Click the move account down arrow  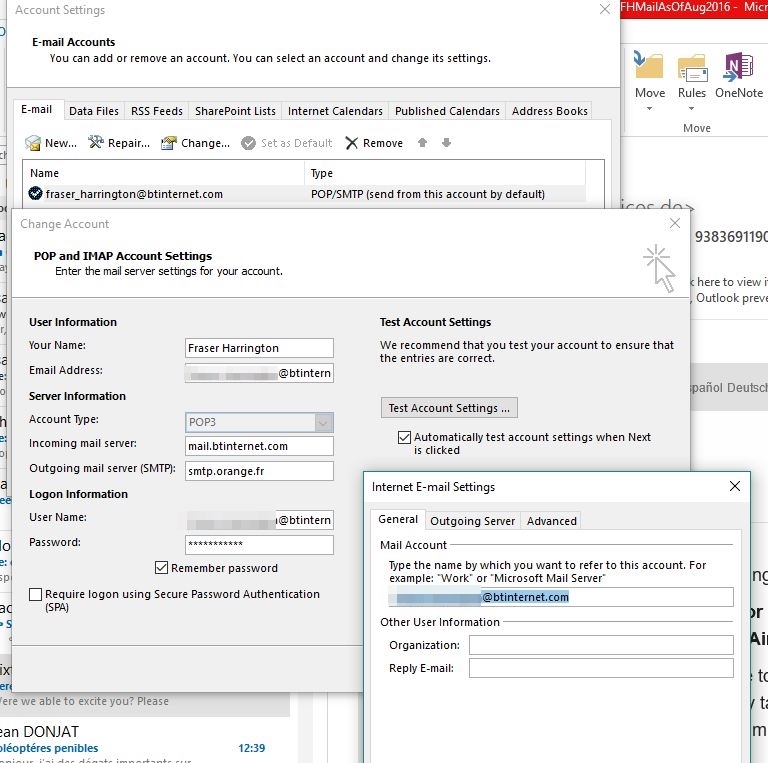446,143
